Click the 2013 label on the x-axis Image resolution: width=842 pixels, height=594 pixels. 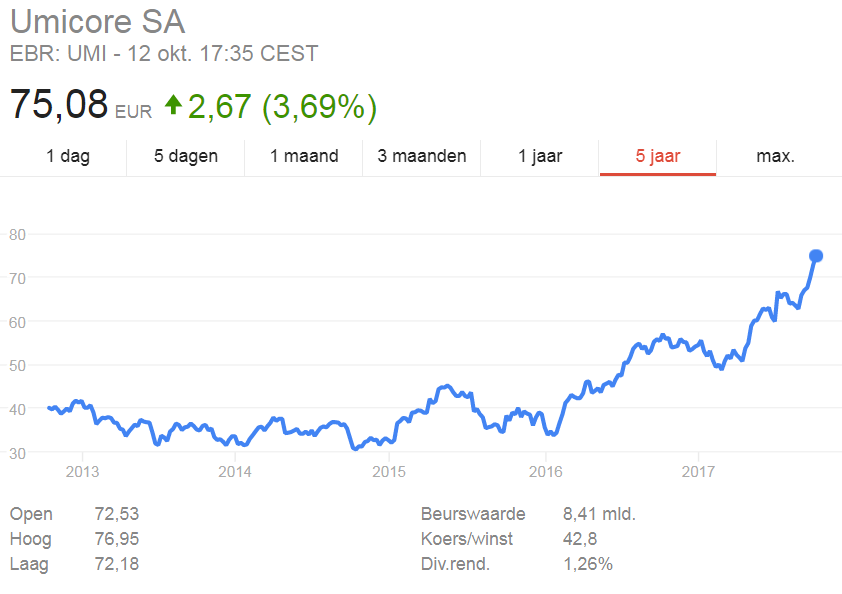(x=82, y=472)
